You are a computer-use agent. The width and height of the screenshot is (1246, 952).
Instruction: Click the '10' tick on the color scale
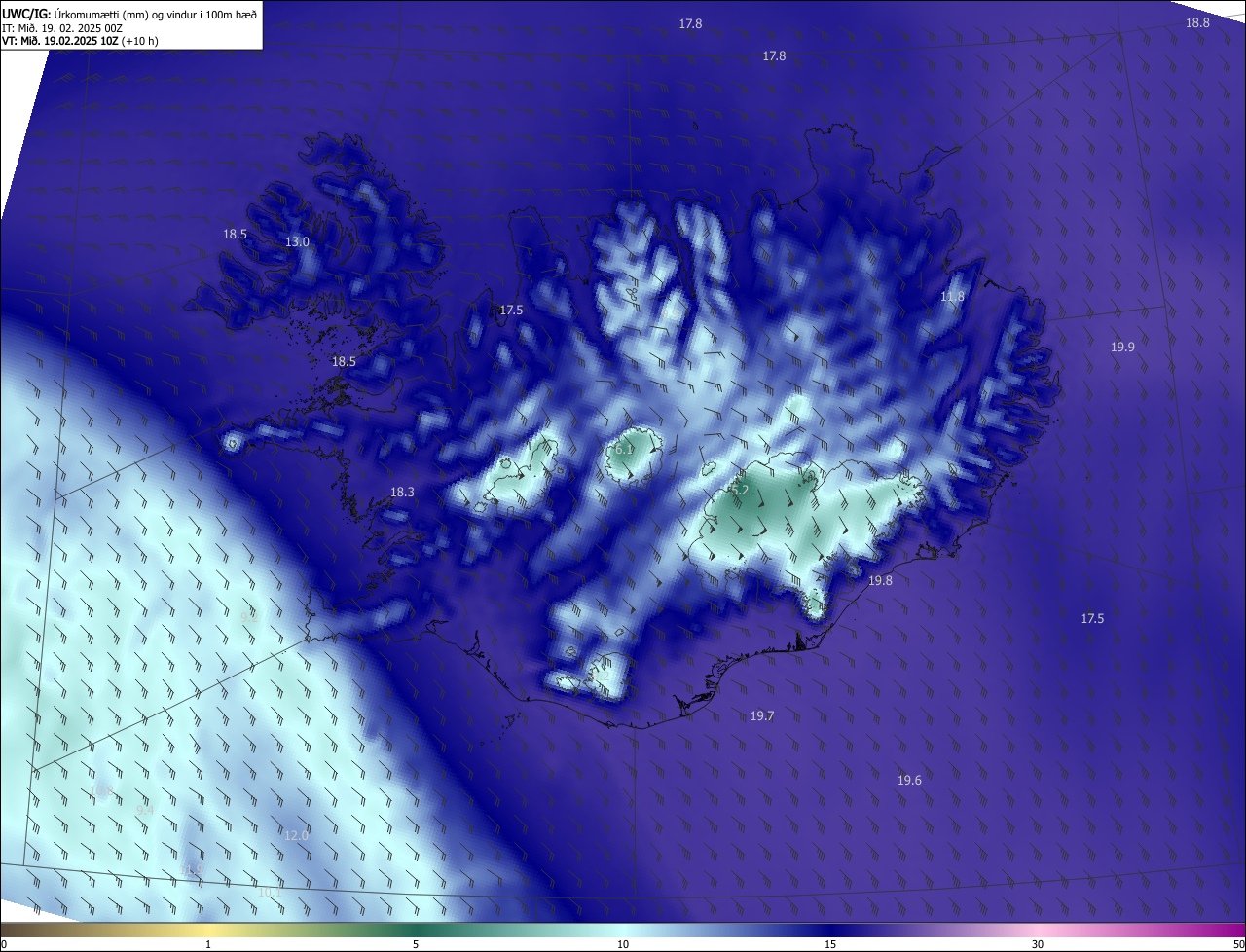(x=623, y=944)
